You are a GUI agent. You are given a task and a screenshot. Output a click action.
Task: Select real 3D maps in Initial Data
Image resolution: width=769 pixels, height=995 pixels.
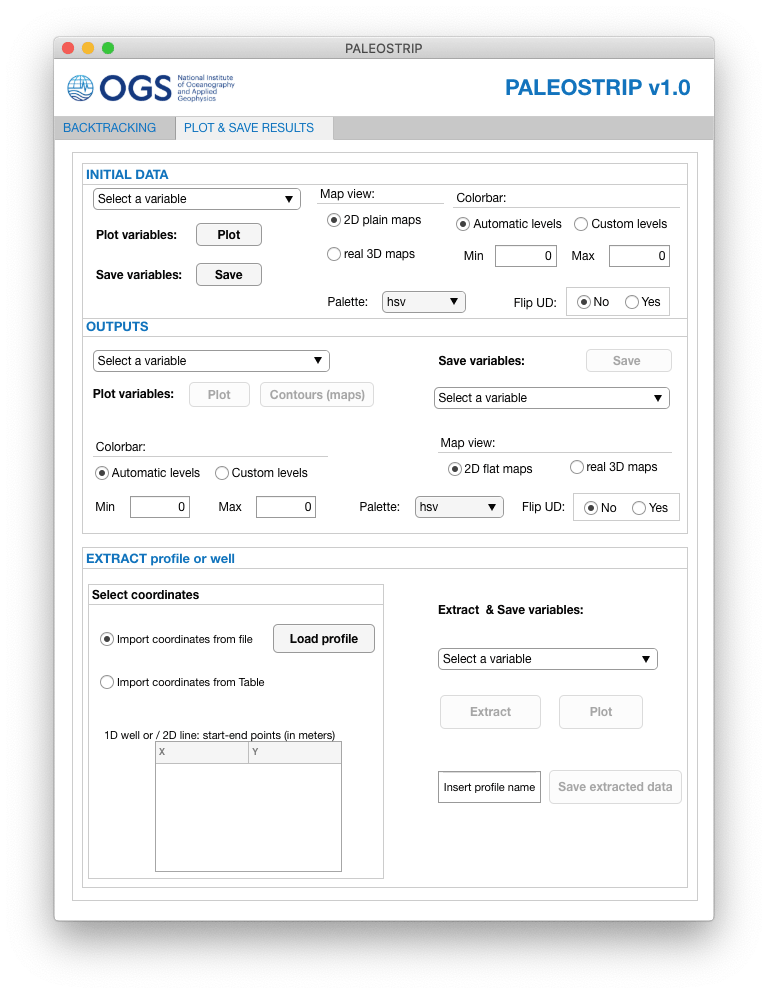click(x=335, y=254)
